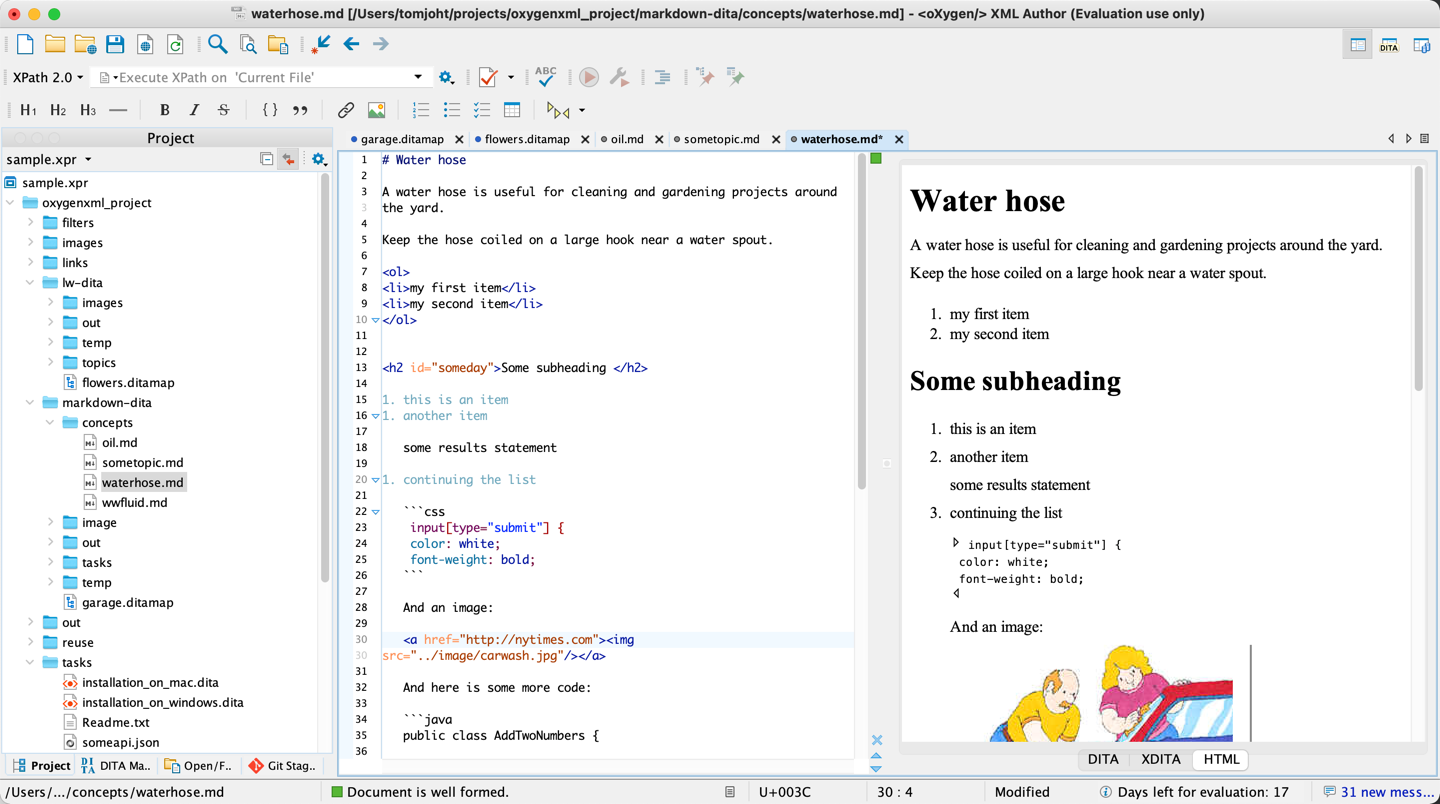The width and height of the screenshot is (1440, 804).
Task: Expand the reuse folder
Action: 30,643
